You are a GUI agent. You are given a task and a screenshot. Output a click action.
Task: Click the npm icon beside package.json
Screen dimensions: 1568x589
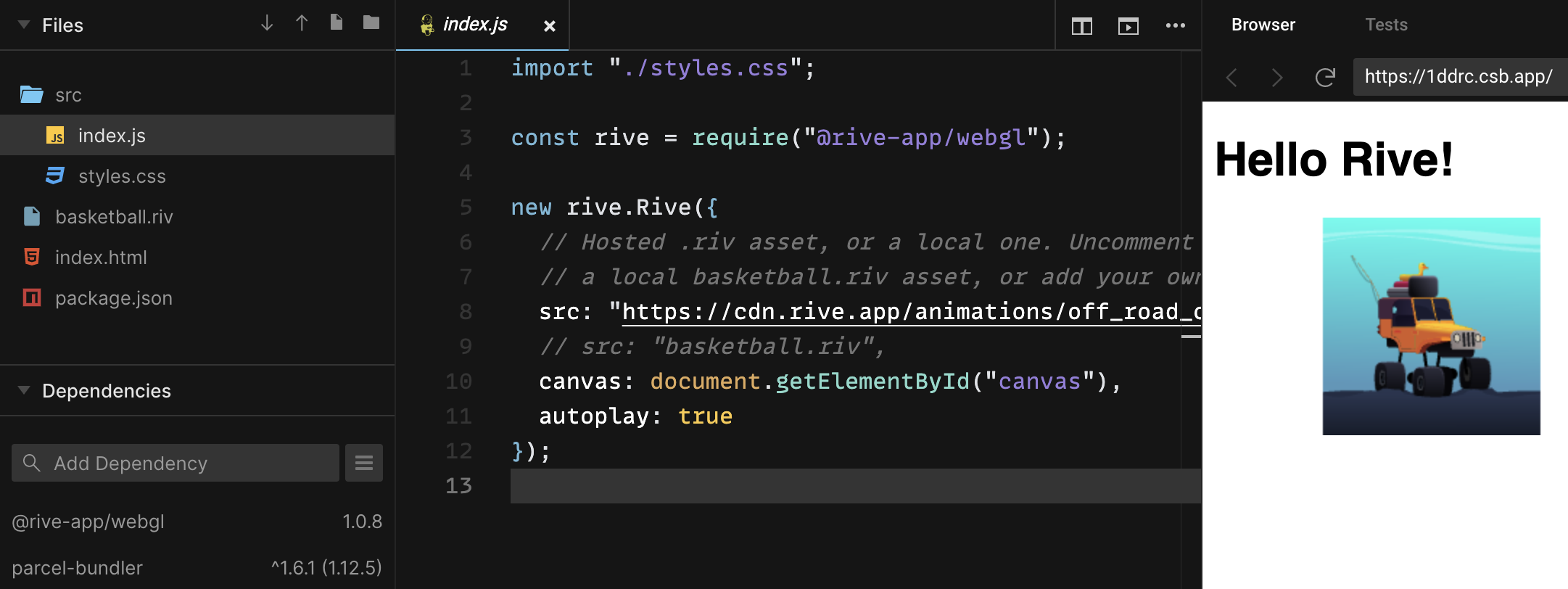pyautogui.click(x=32, y=297)
